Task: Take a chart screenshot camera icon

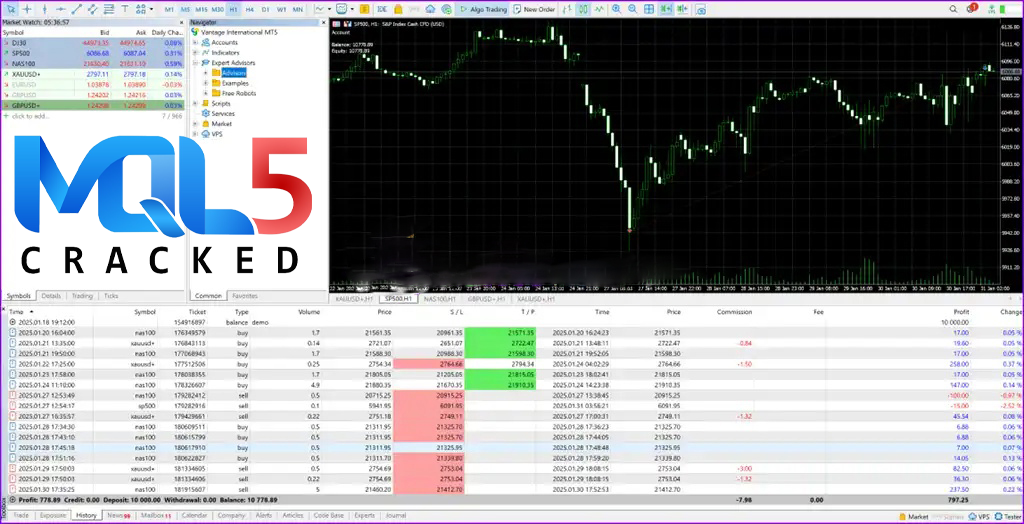Action: [701, 10]
